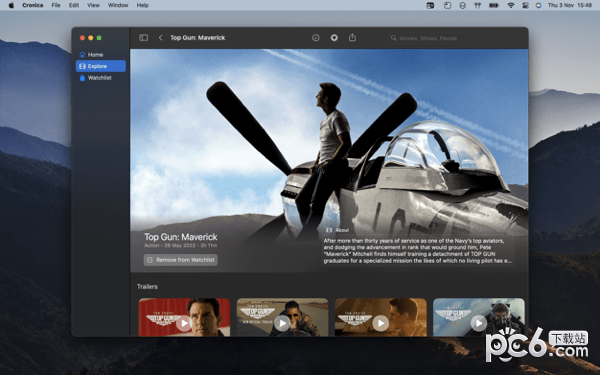
Task: Mark movie as watched with the checkmark icon
Action: 316,38
